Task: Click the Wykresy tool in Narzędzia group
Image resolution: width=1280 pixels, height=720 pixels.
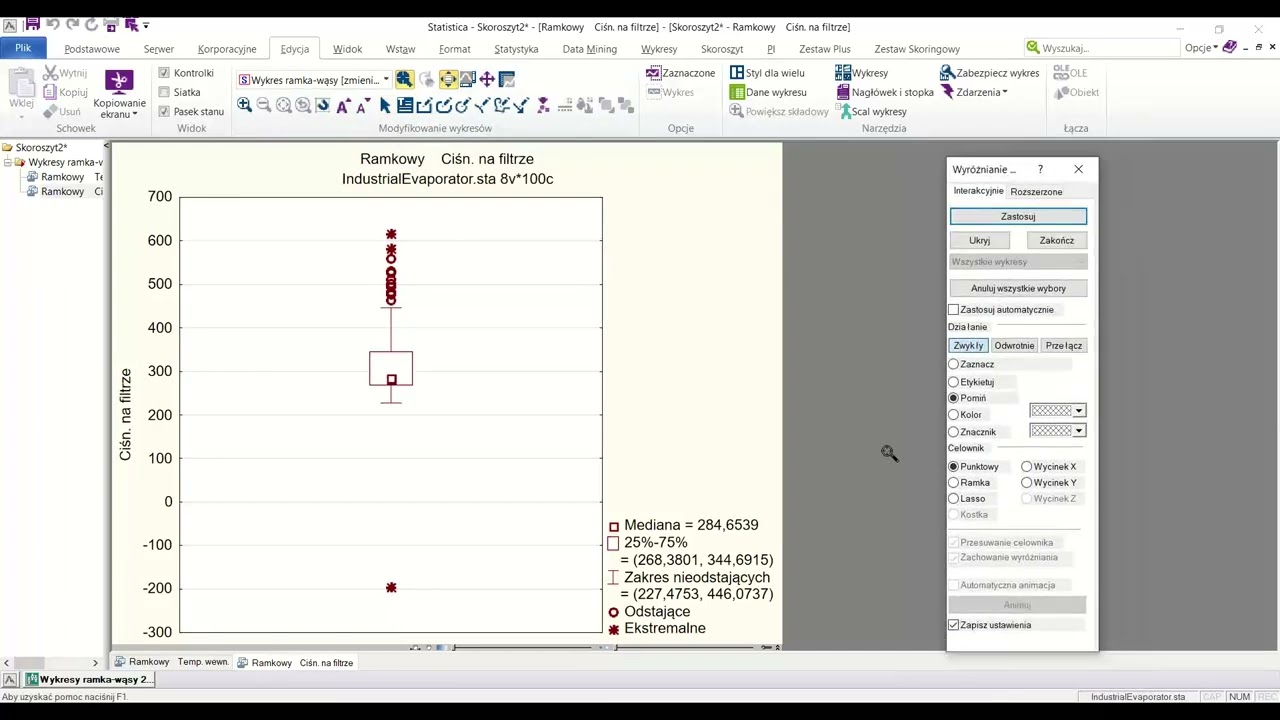Action: (x=862, y=73)
